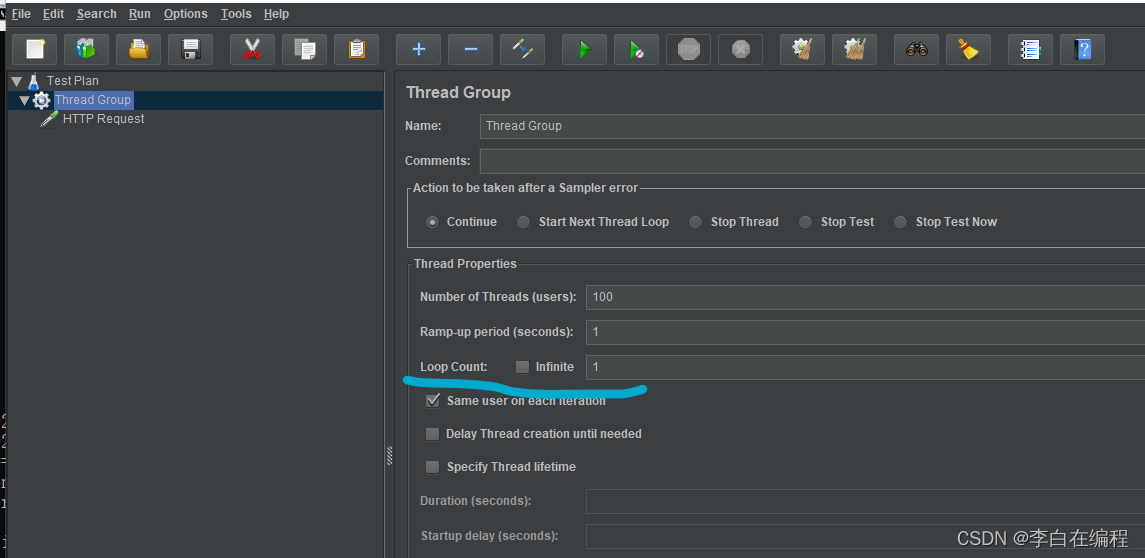The image size is (1145, 558).
Task: Collapse the Test Plan tree node
Action: tap(17, 81)
